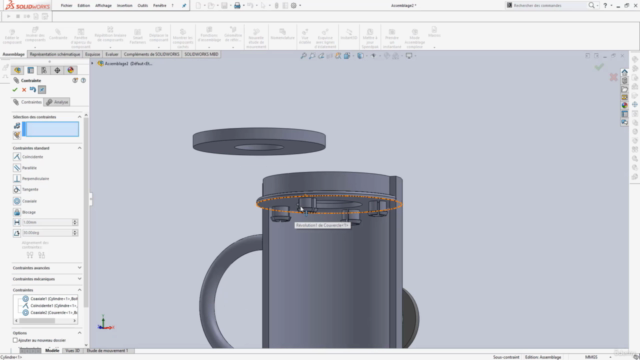Collapse the Contraintes list section

80,290
